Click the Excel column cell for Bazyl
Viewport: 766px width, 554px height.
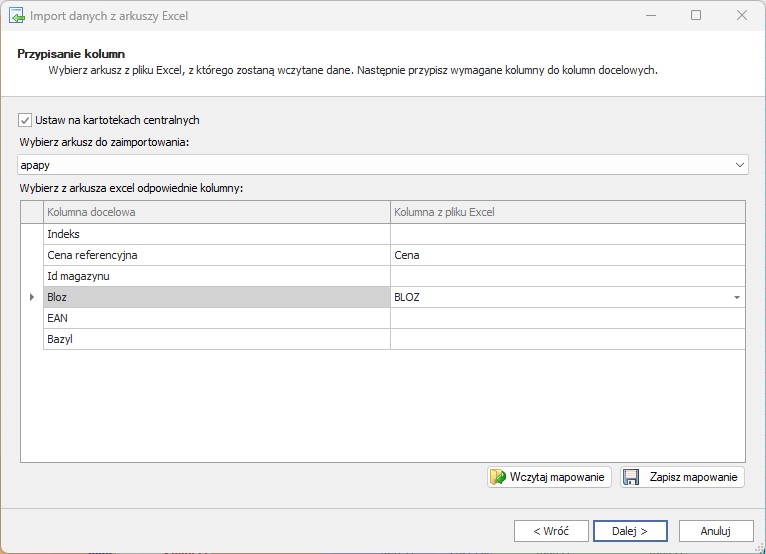(x=567, y=339)
